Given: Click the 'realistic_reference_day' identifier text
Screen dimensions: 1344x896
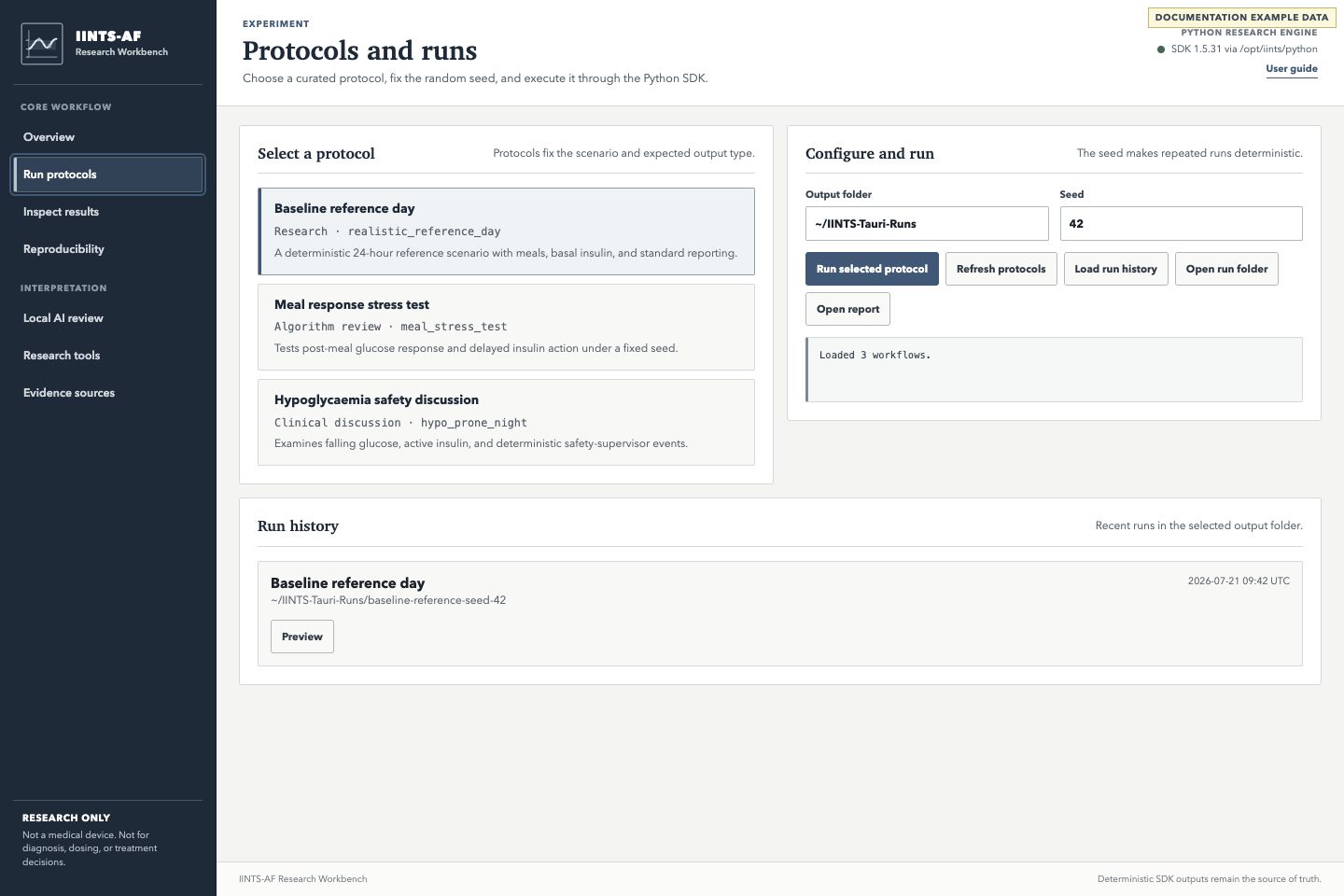Looking at the screenshot, I should (424, 231).
